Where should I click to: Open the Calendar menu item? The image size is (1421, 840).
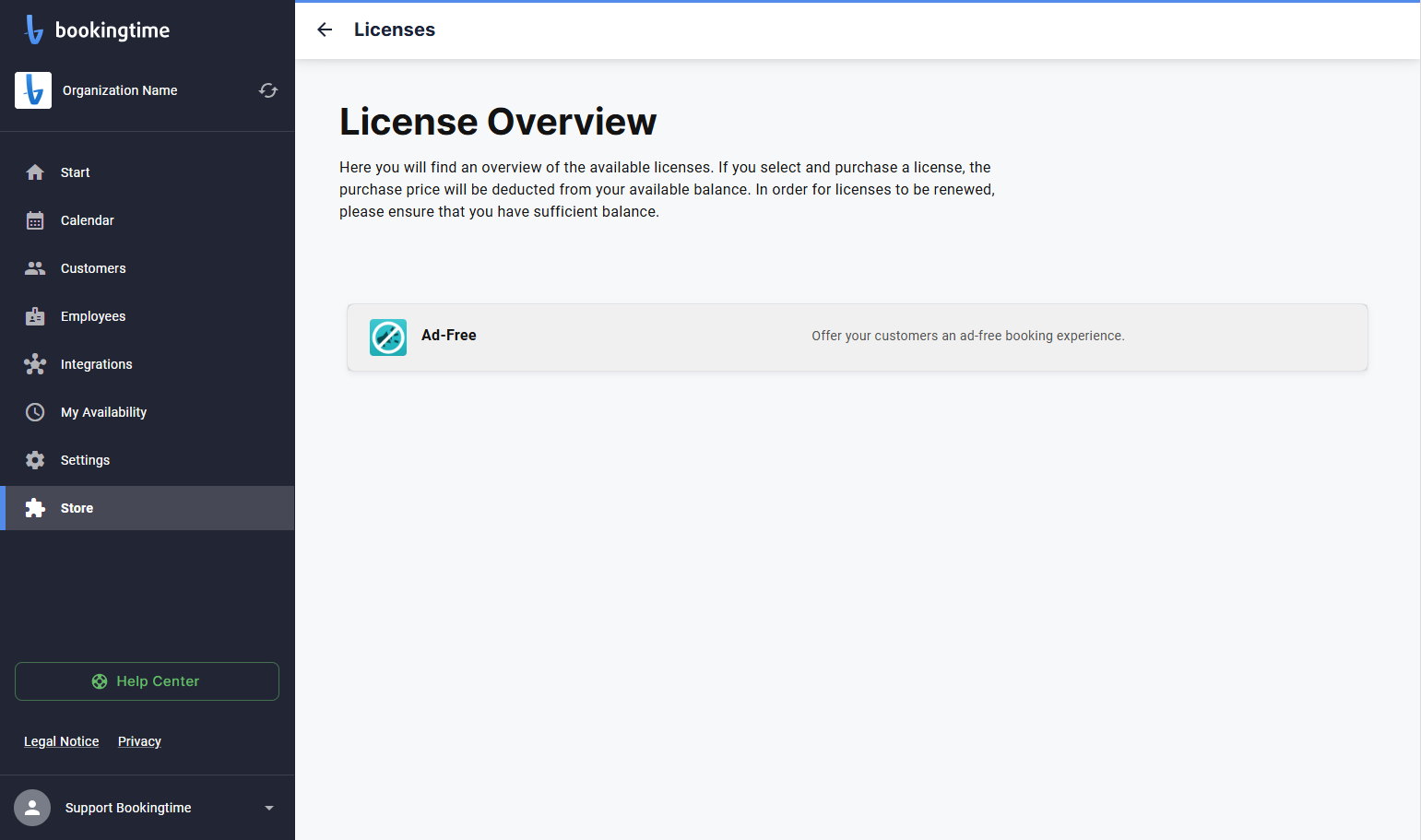click(148, 220)
